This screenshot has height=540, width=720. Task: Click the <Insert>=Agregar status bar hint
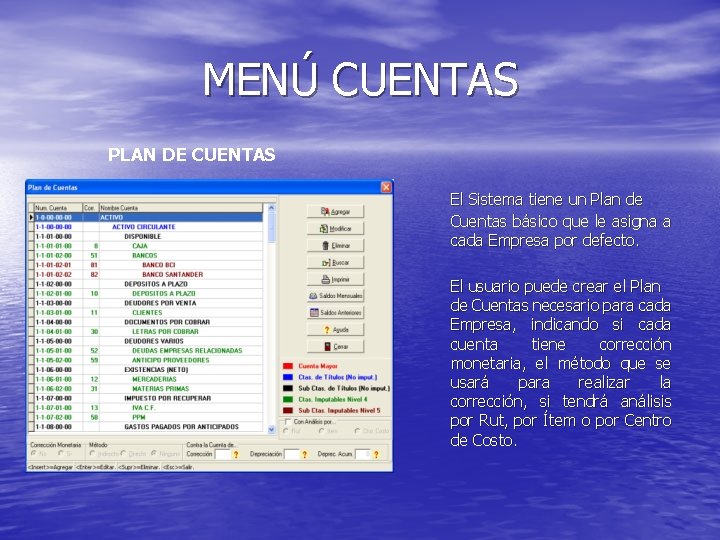click(x=51, y=467)
